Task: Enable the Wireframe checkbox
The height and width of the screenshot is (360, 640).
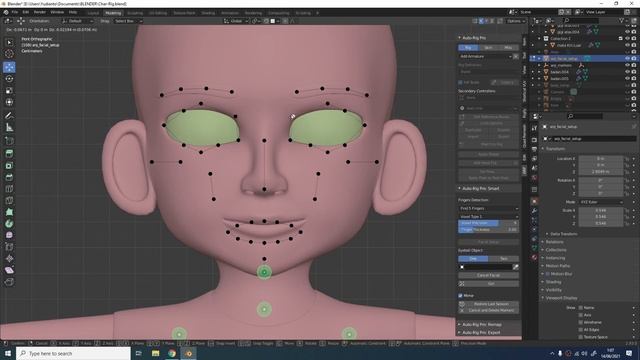Action: tap(581, 322)
